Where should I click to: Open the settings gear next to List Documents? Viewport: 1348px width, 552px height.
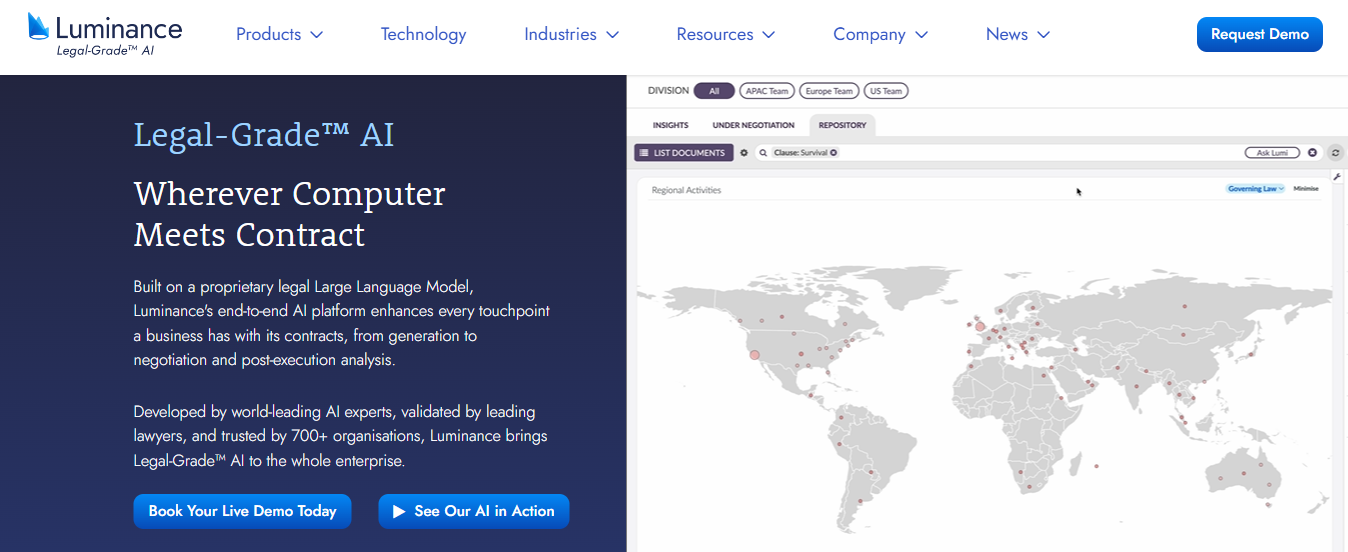[x=744, y=153]
